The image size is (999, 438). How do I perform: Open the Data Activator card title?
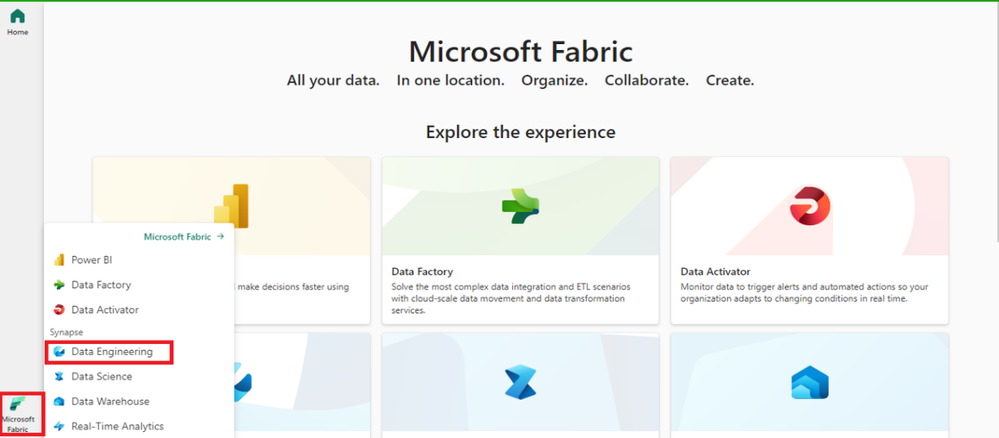[x=715, y=272]
